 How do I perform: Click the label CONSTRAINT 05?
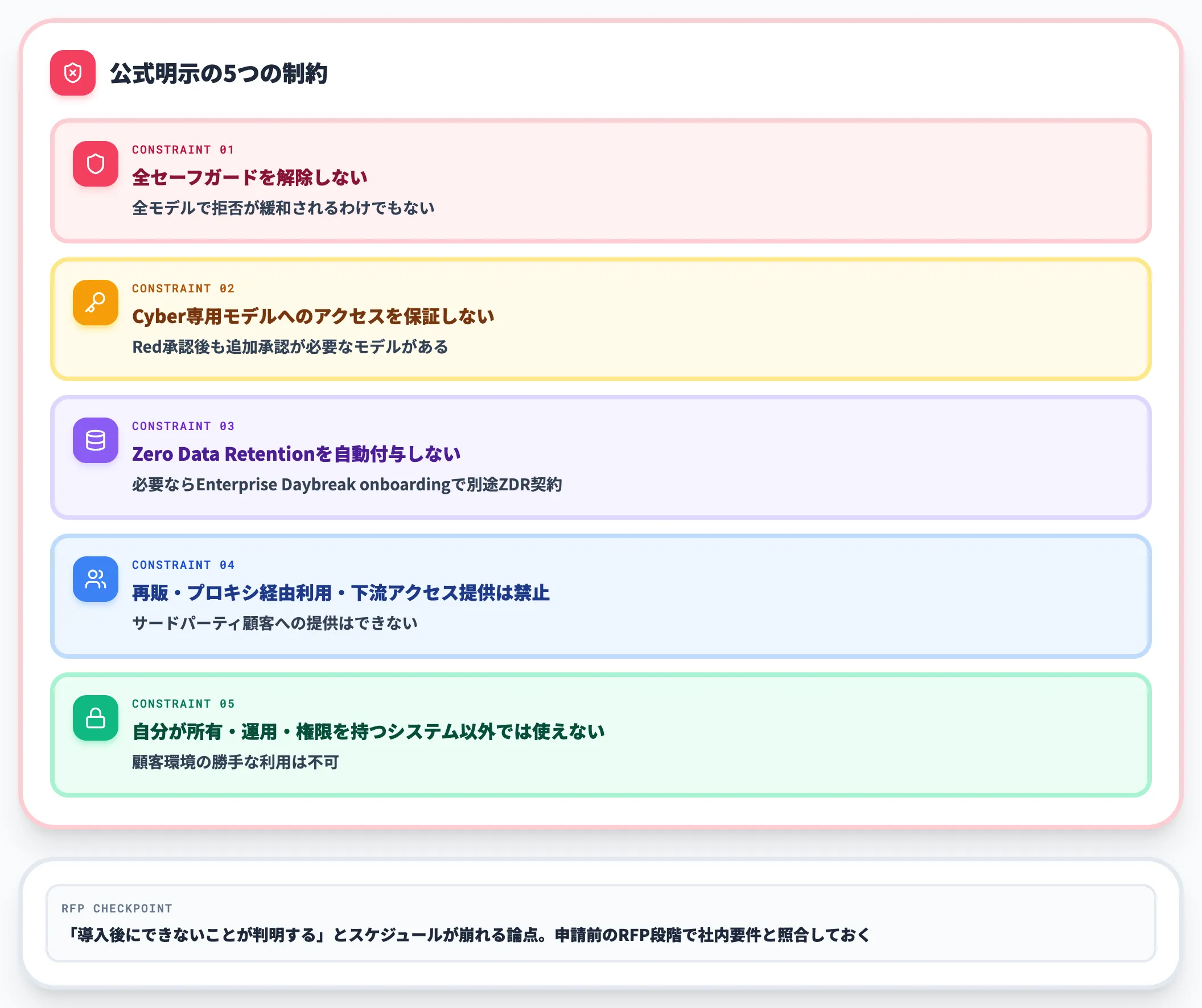[x=183, y=704]
